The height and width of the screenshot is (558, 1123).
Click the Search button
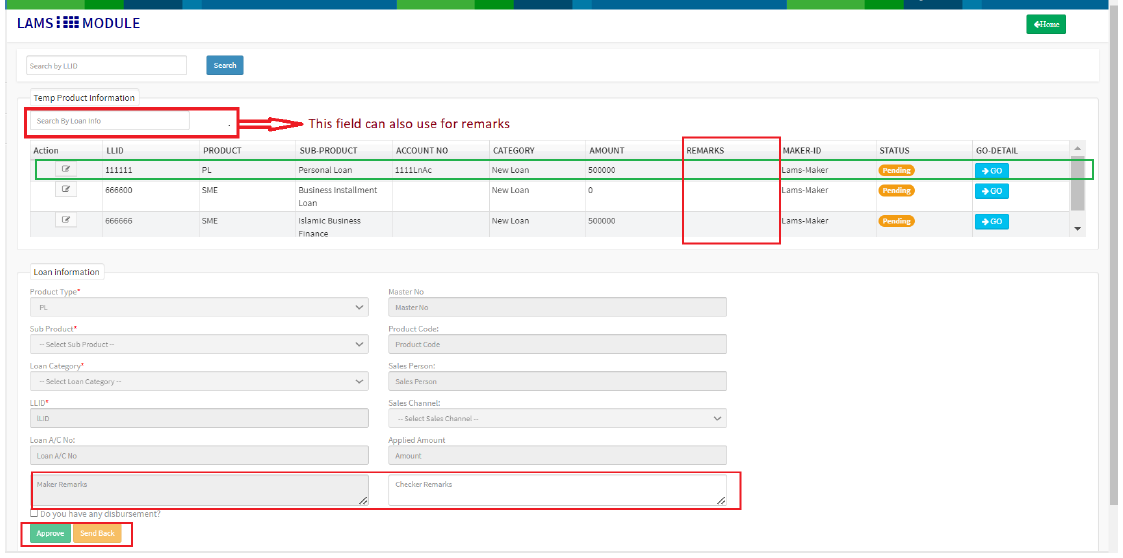pyautogui.click(x=225, y=66)
